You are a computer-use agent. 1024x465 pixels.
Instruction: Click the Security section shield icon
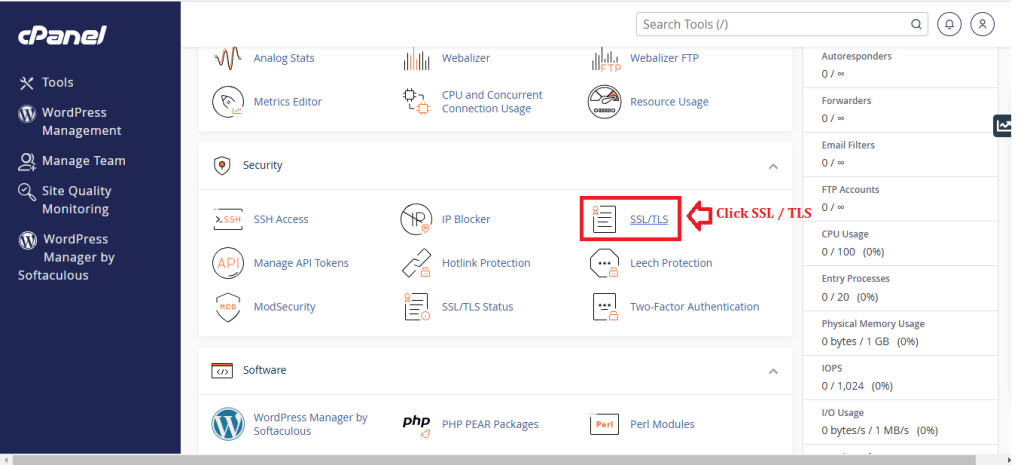pos(222,166)
